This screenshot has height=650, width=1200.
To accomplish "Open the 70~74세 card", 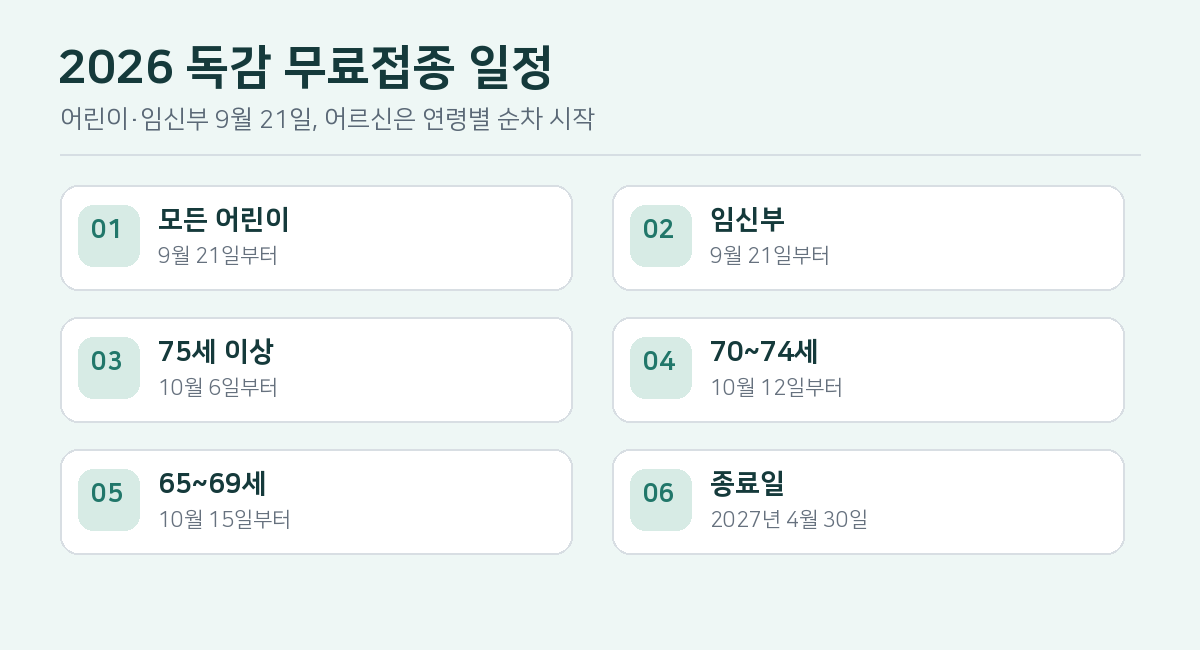I will (x=868, y=370).
